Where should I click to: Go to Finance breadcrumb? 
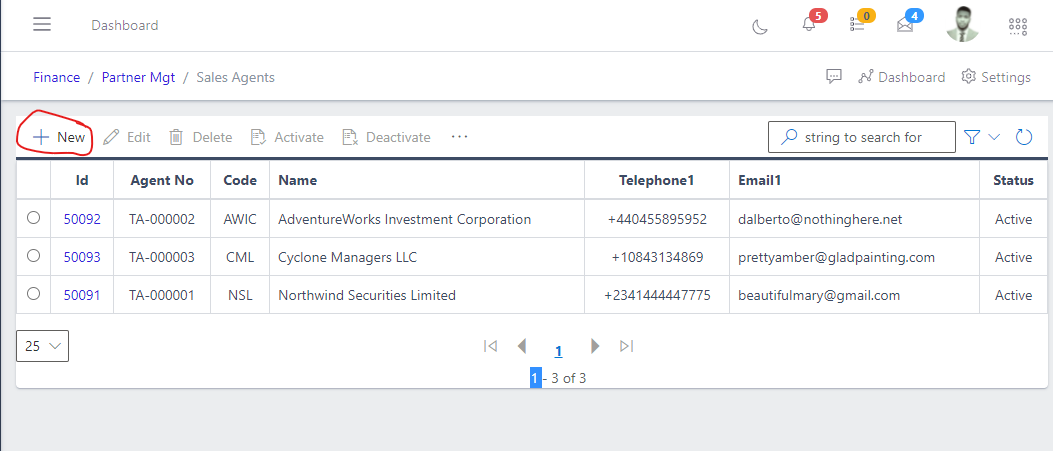pos(56,77)
